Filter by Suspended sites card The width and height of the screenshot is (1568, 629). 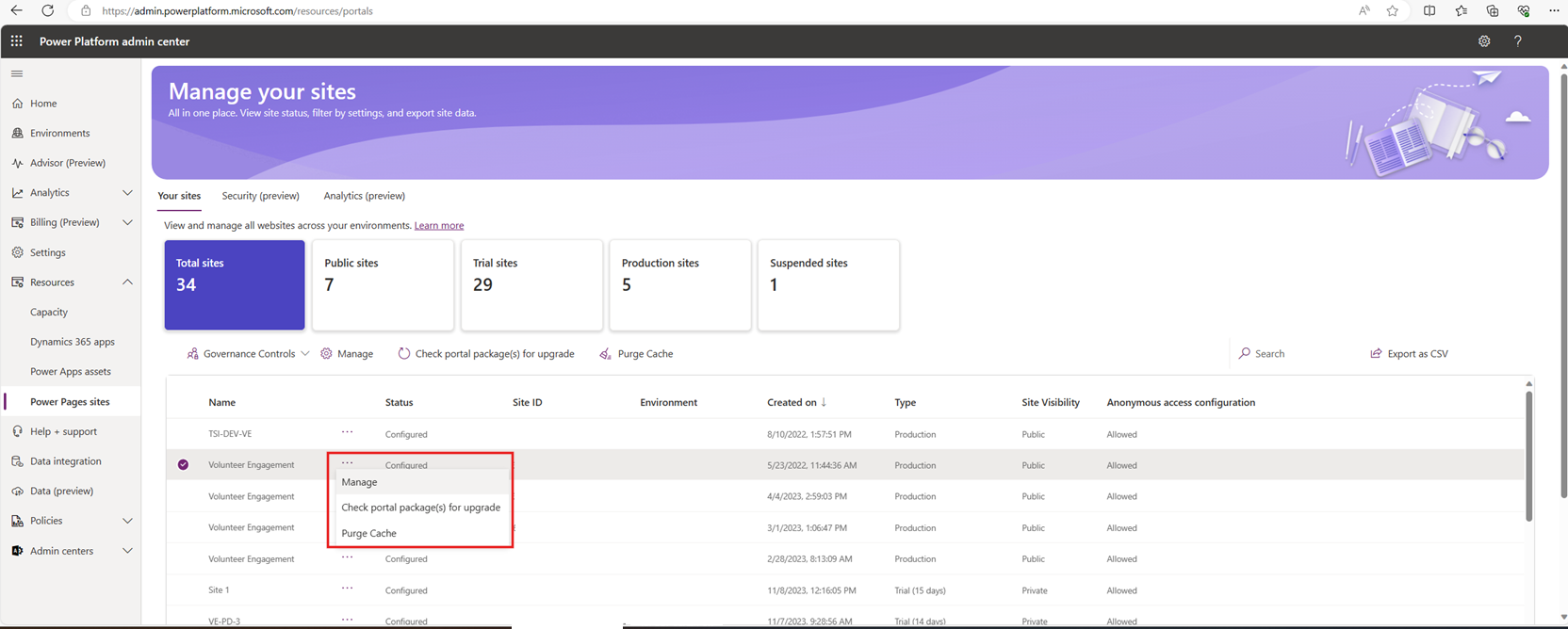click(x=828, y=284)
